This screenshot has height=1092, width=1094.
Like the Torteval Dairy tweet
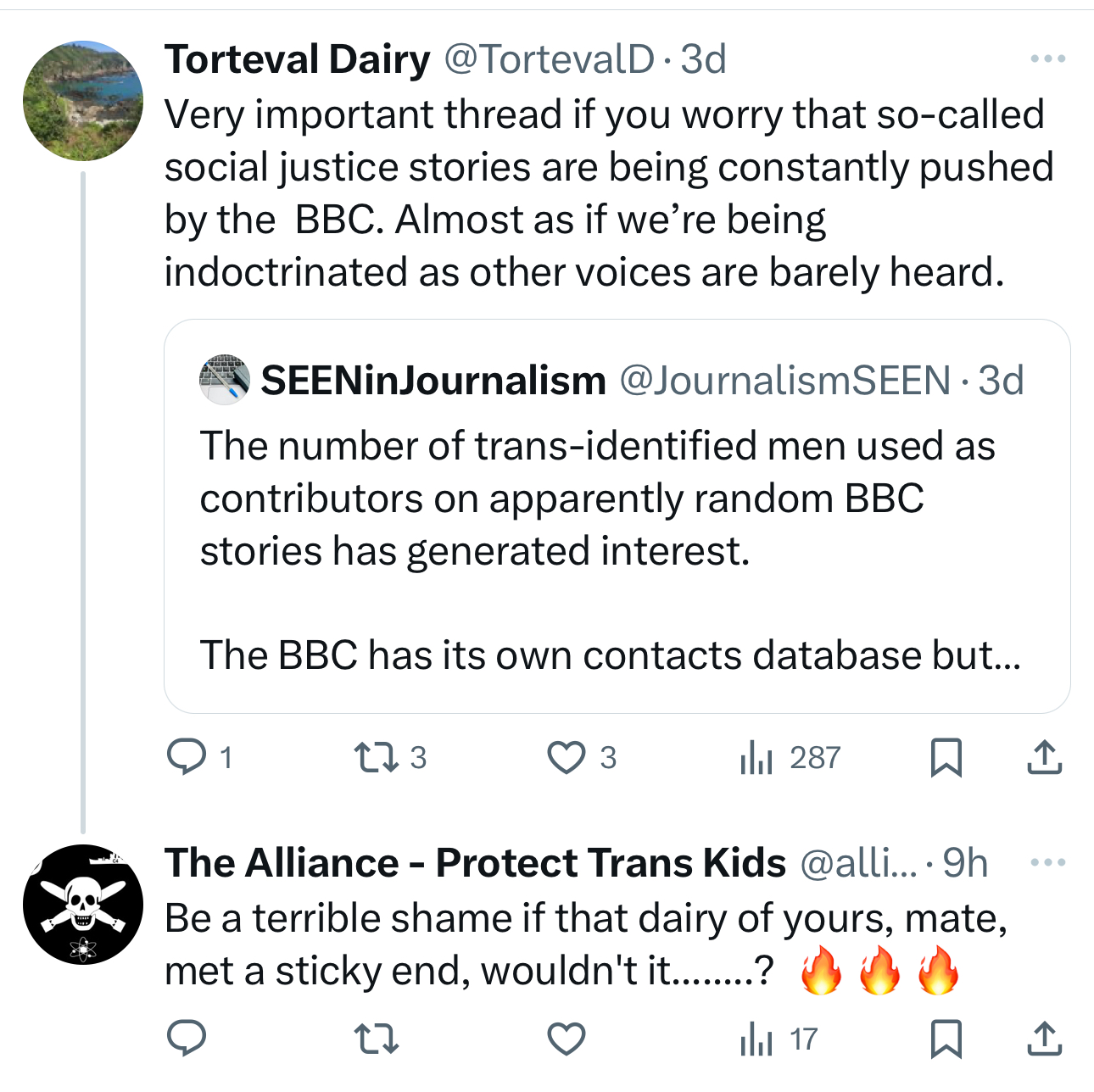566,757
